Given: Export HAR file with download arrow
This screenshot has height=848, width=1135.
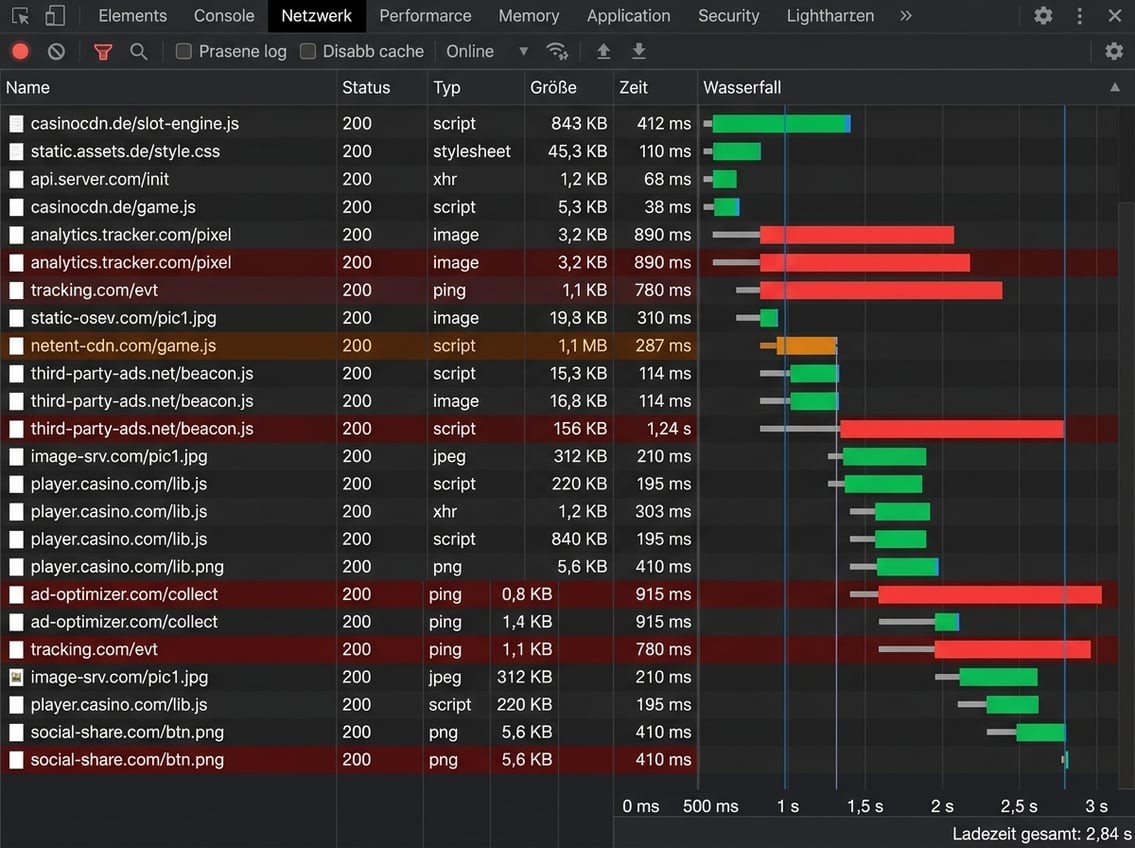Looking at the screenshot, I should tap(638, 51).
